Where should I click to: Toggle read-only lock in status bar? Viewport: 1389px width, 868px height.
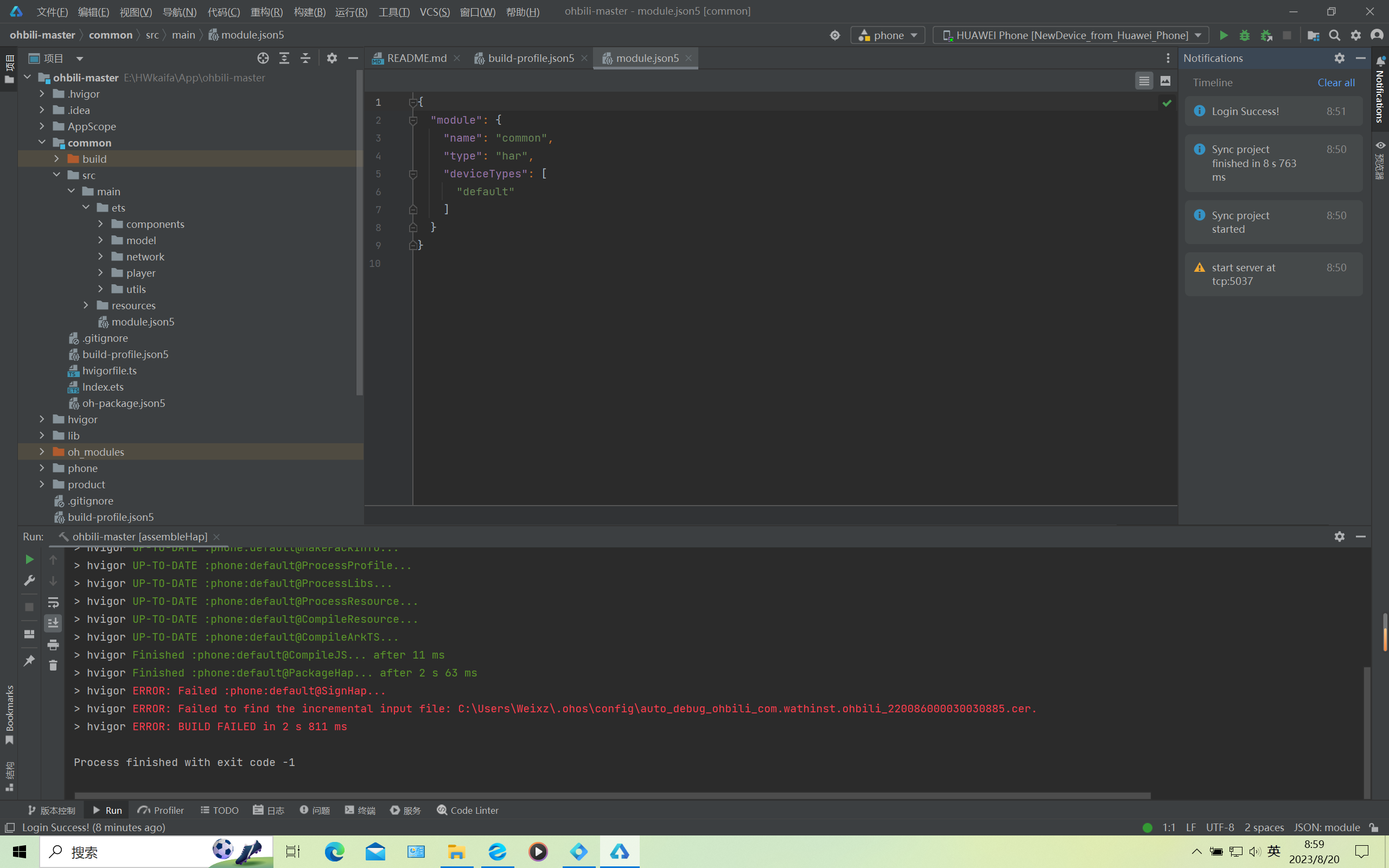tap(1373, 827)
